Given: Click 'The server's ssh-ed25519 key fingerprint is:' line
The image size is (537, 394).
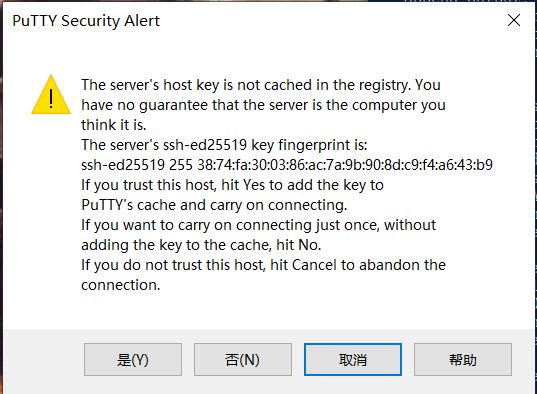Looking at the screenshot, I should (224, 145).
